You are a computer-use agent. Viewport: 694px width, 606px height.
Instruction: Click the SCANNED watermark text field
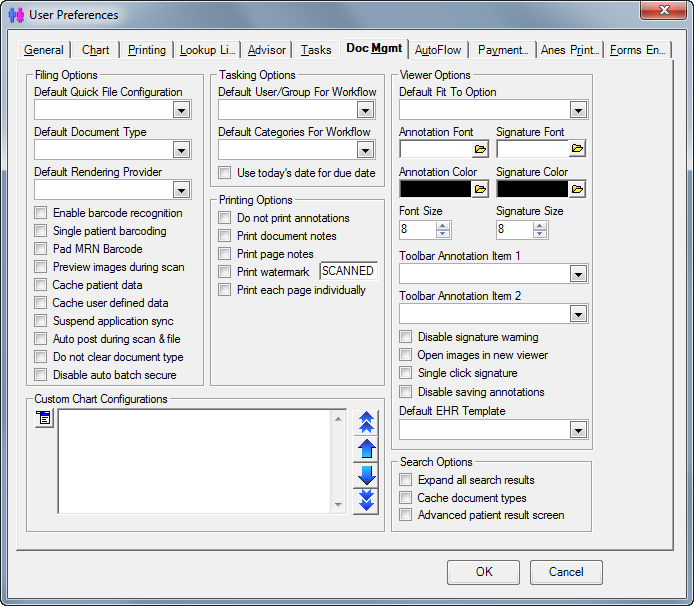348,271
